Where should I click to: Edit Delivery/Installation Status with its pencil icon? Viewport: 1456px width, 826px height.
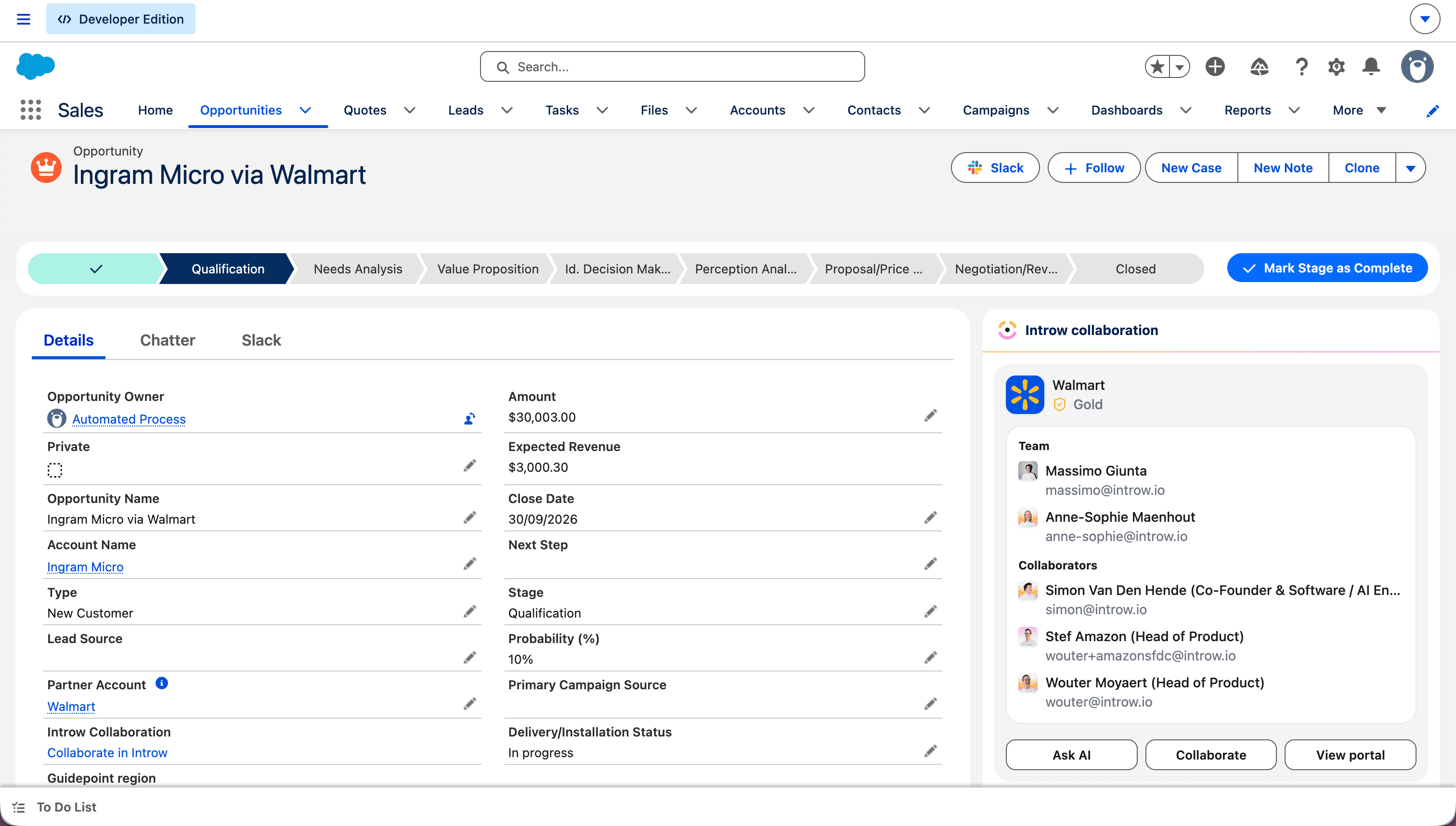(931, 751)
